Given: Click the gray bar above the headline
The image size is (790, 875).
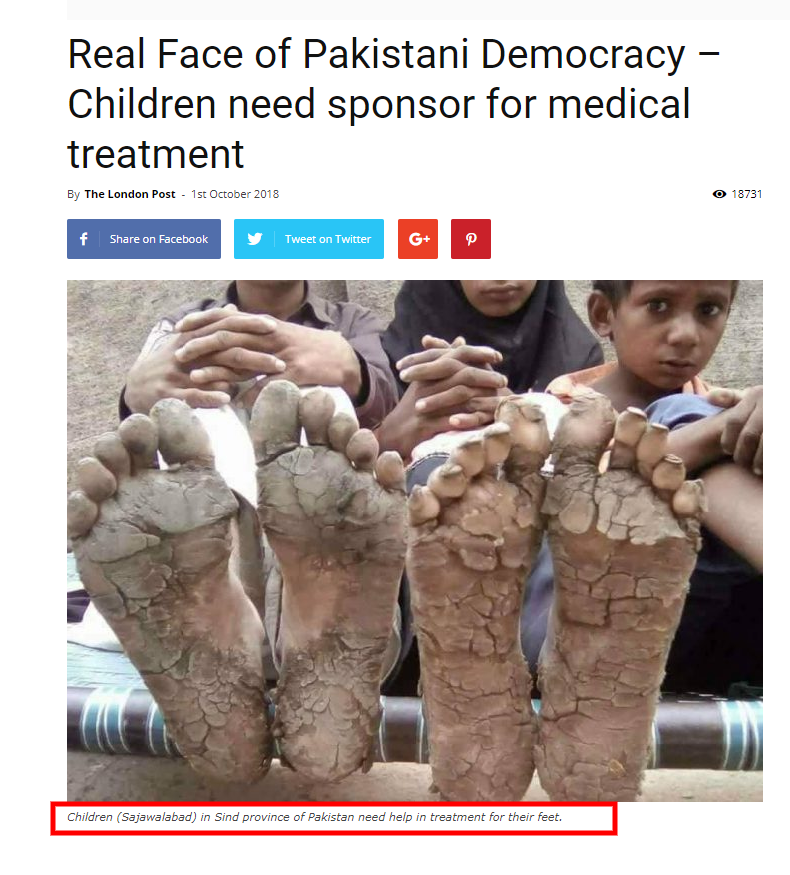Looking at the screenshot, I should point(428,9).
